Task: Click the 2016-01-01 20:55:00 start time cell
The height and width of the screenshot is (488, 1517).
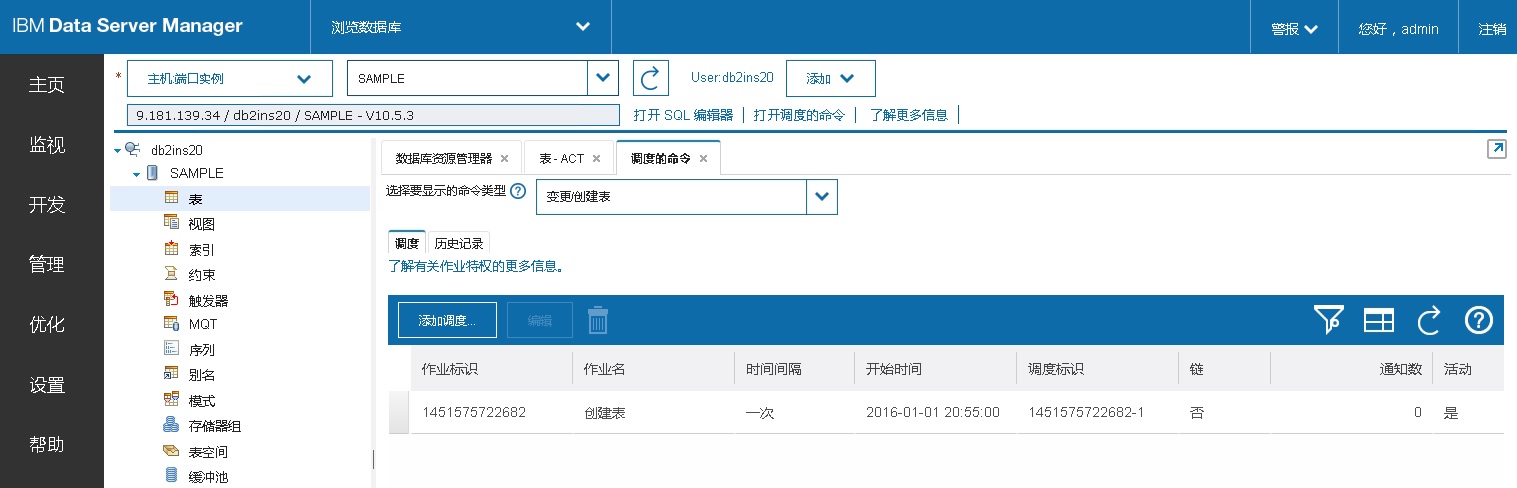Action: point(933,412)
